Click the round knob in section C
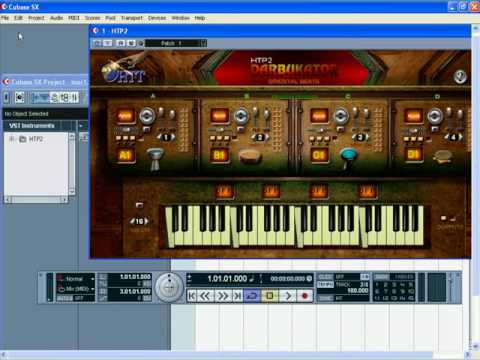This screenshot has height=360, width=480. pyautogui.click(x=341, y=116)
